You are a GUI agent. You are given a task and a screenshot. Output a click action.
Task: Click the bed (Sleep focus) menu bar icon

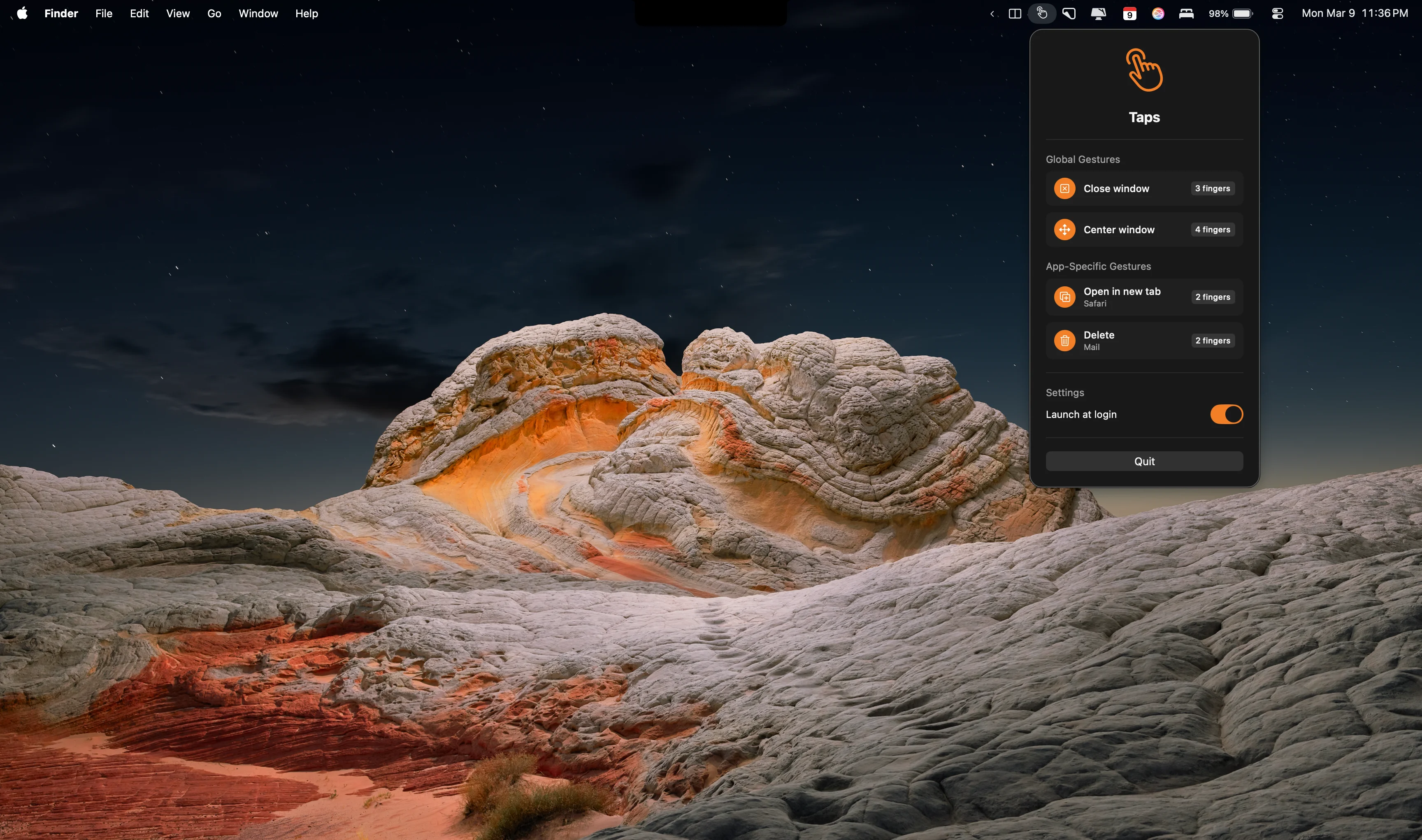pos(1187,14)
